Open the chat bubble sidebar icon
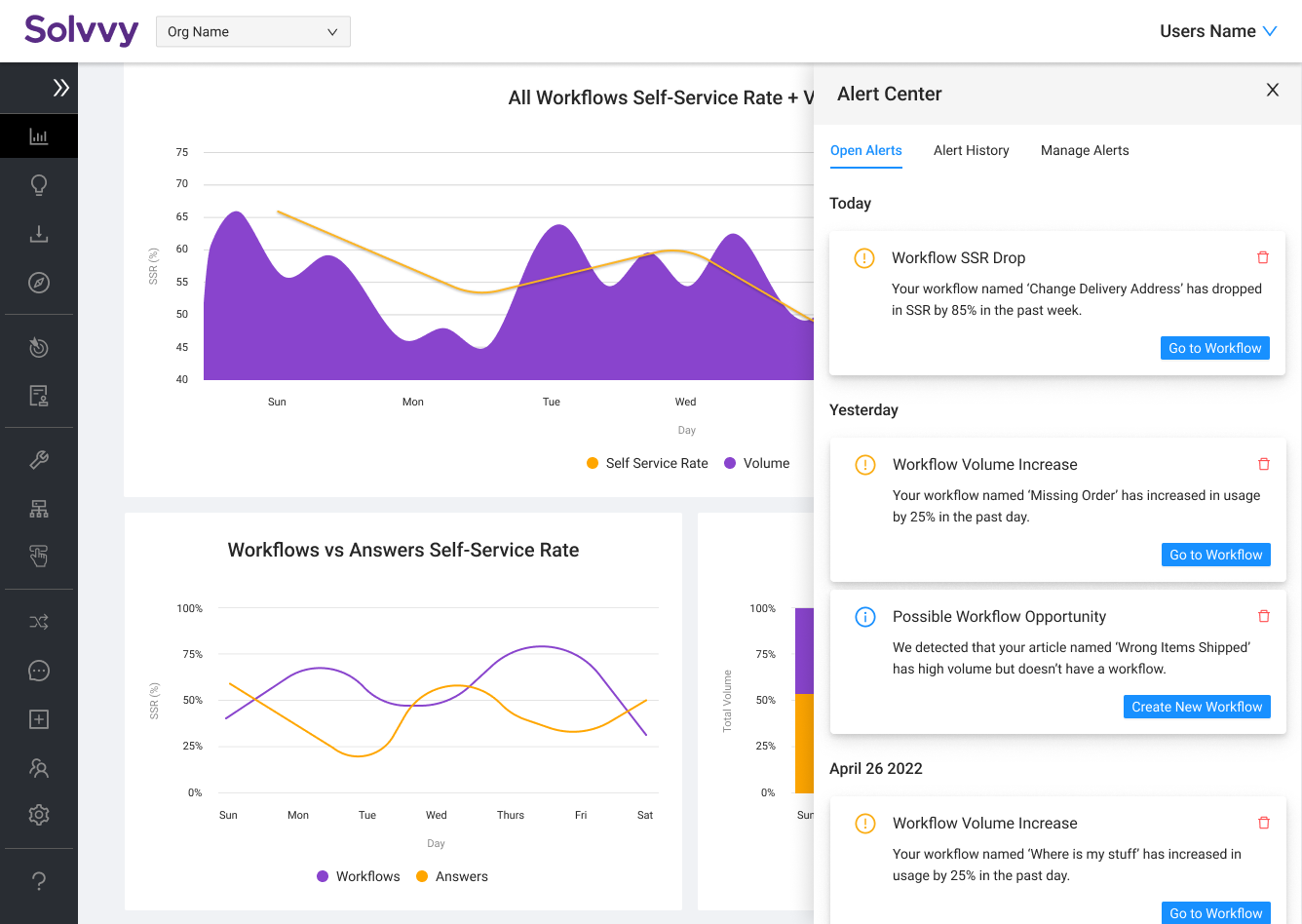The image size is (1302, 924). point(39,671)
